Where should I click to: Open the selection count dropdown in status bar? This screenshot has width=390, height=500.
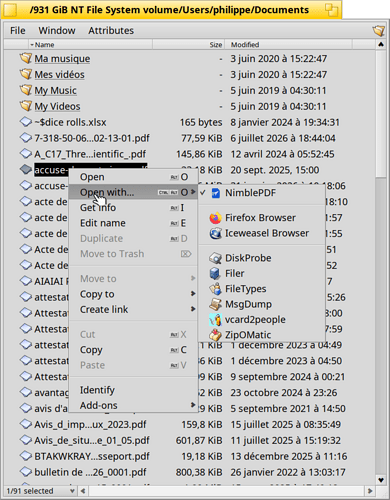point(72,491)
